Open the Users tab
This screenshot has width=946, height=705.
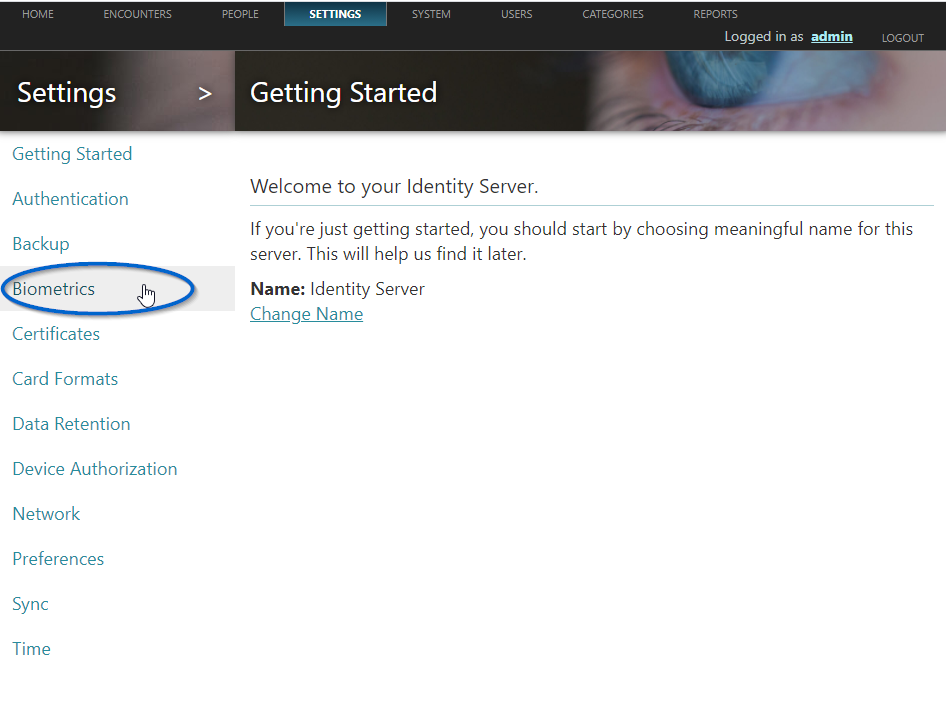click(x=516, y=14)
